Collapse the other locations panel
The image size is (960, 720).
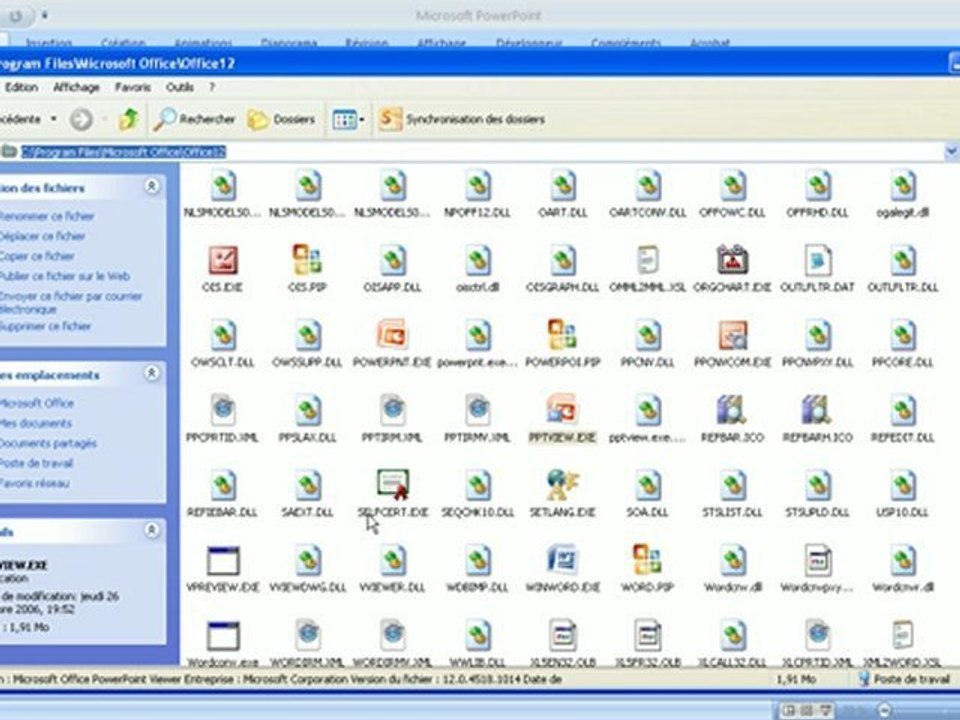[152, 373]
